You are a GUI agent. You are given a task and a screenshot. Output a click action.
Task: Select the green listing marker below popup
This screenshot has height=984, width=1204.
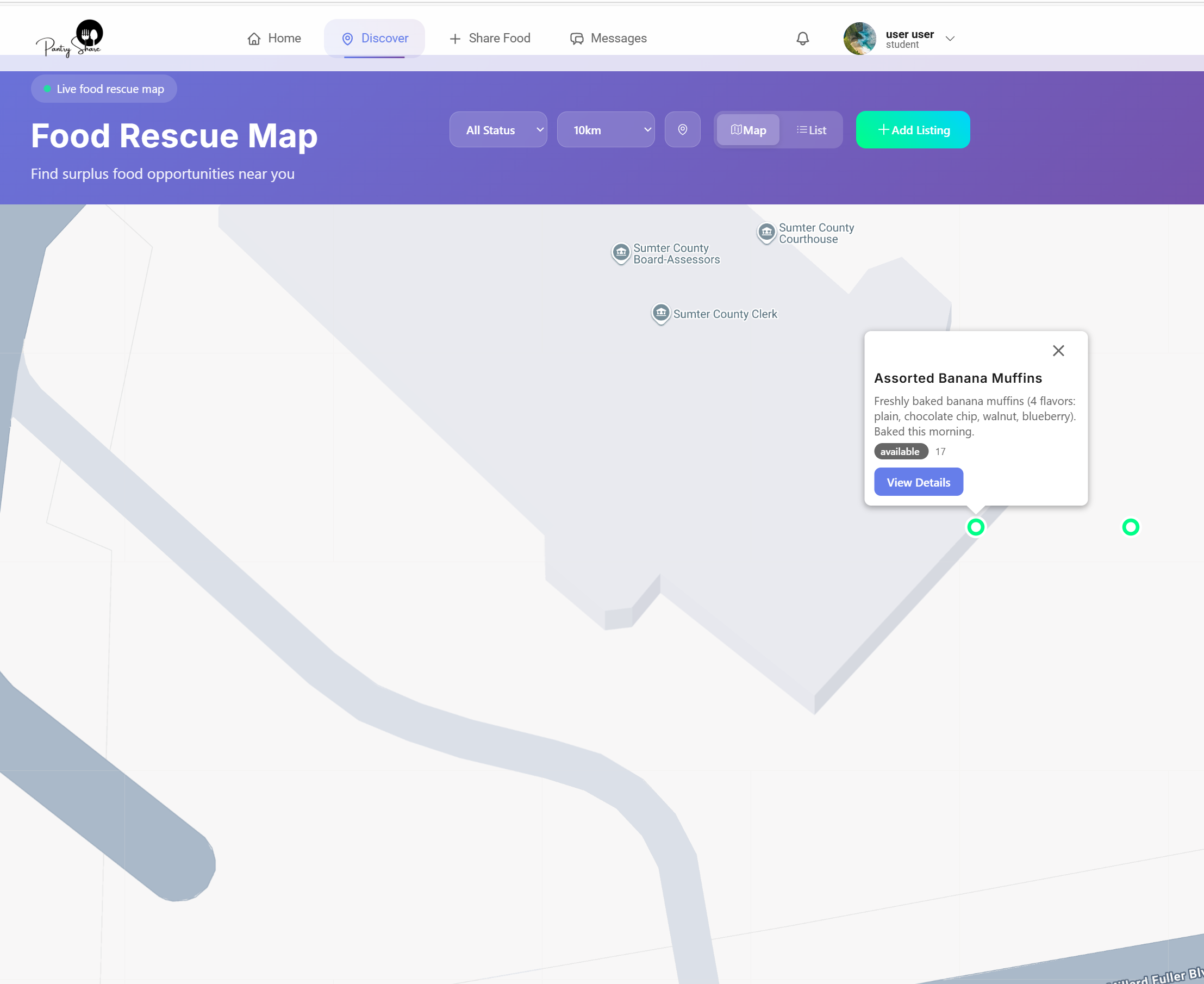coord(975,527)
